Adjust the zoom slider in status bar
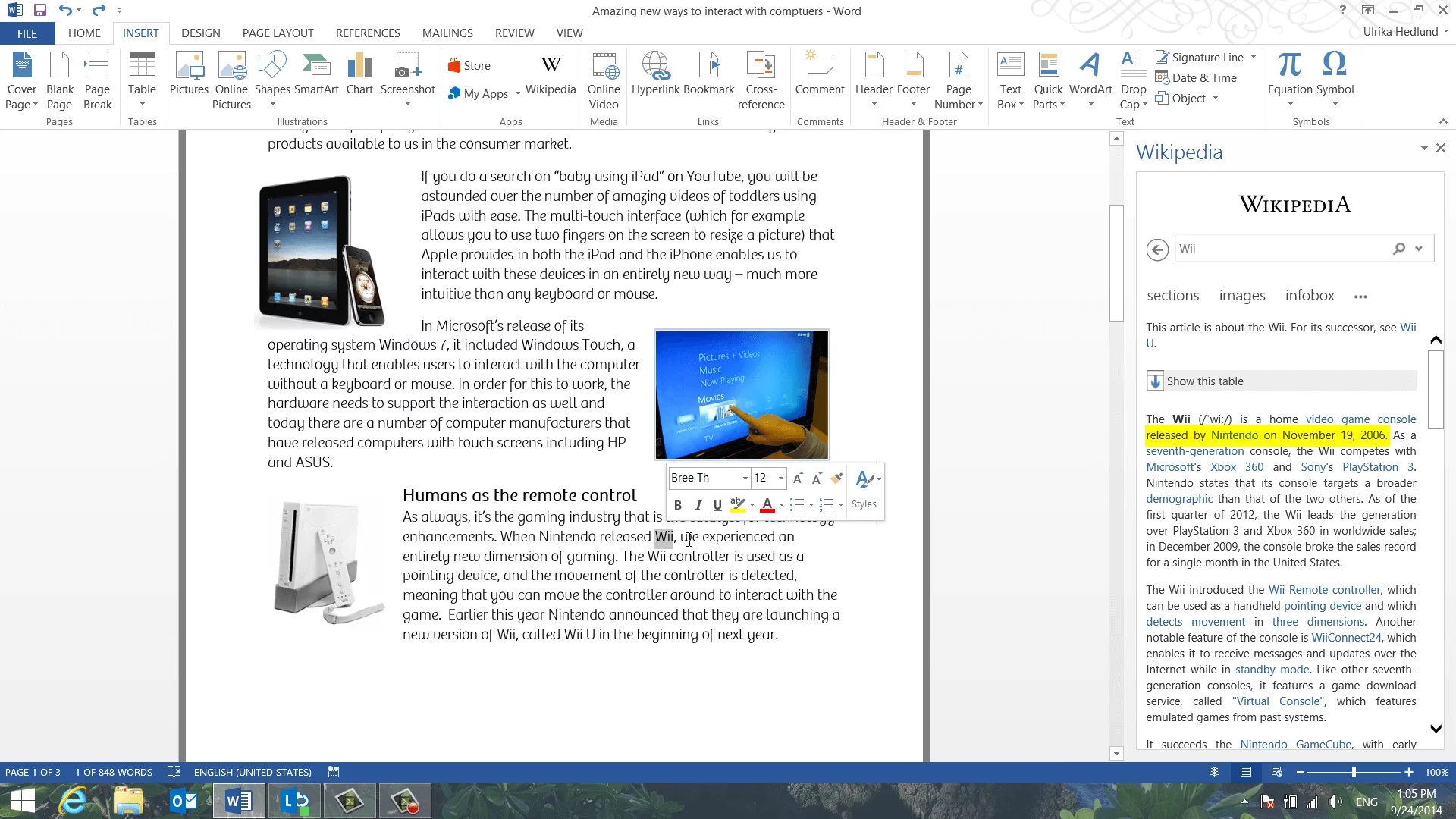The image size is (1456, 819). click(1354, 772)
